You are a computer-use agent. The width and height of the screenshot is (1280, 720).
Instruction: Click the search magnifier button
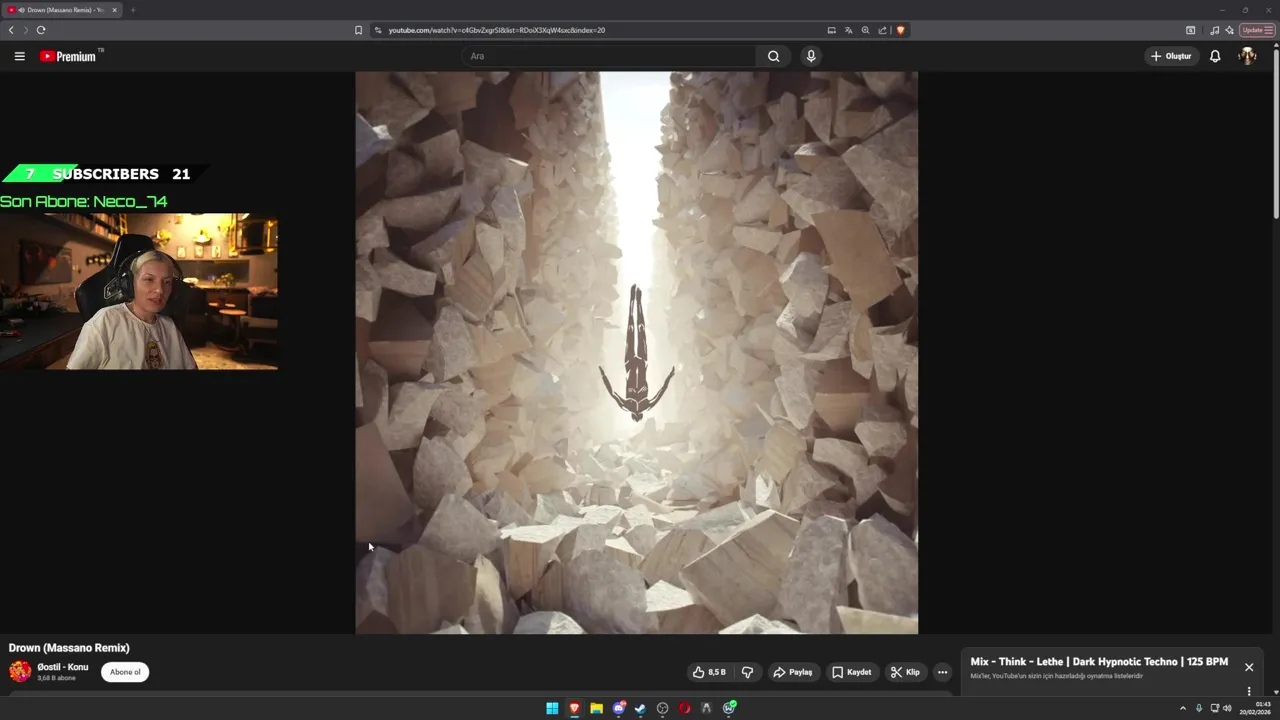773,56
